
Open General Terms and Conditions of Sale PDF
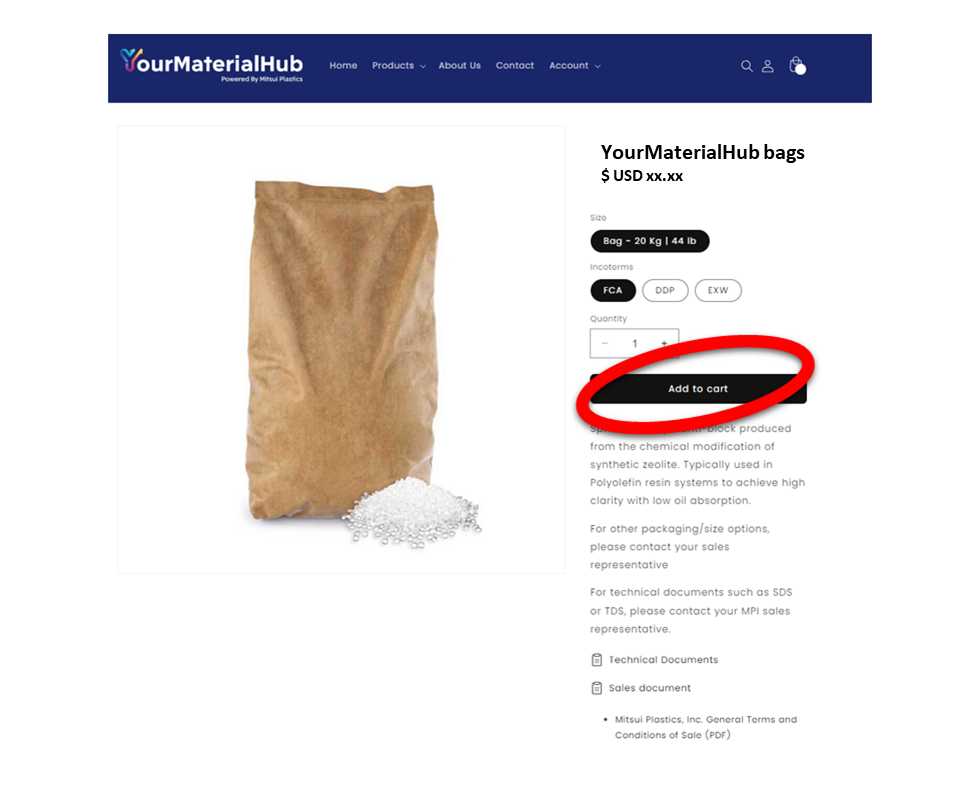point(706,727)
